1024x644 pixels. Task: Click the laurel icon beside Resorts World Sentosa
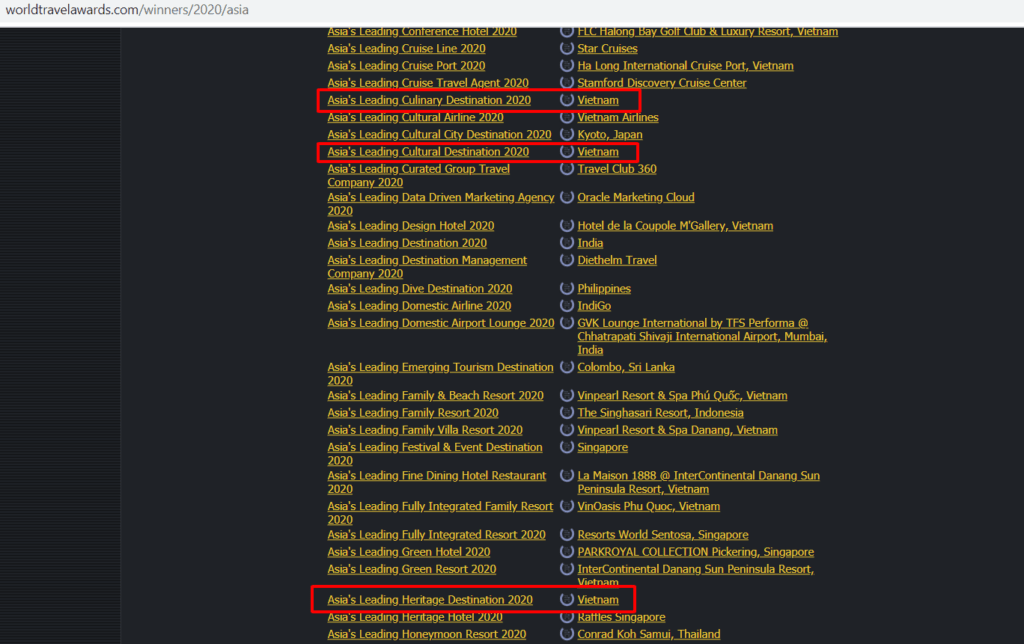pyautogui.click(x=567, y=534)
